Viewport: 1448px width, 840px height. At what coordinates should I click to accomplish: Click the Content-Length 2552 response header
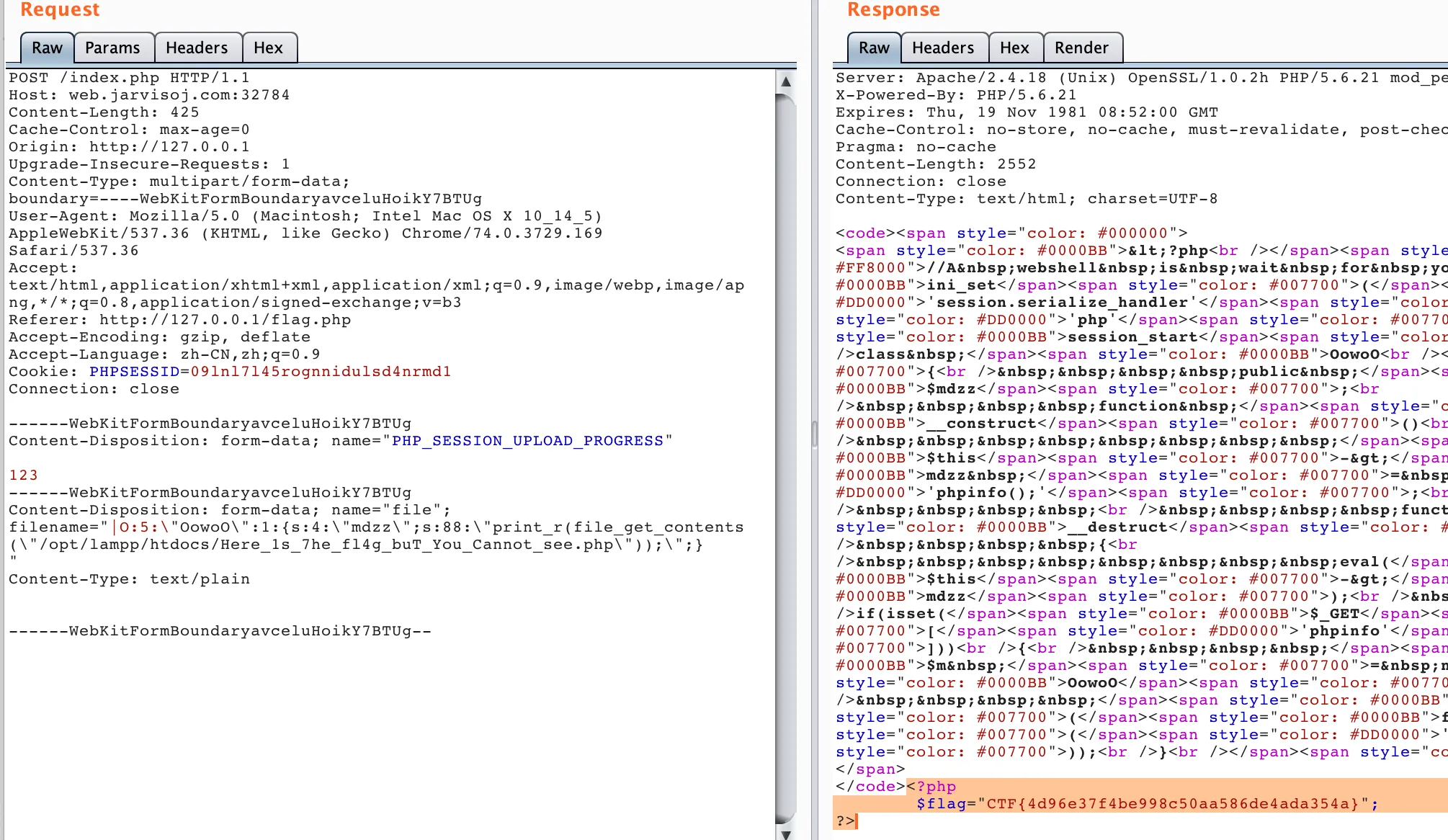click(935, 164)
